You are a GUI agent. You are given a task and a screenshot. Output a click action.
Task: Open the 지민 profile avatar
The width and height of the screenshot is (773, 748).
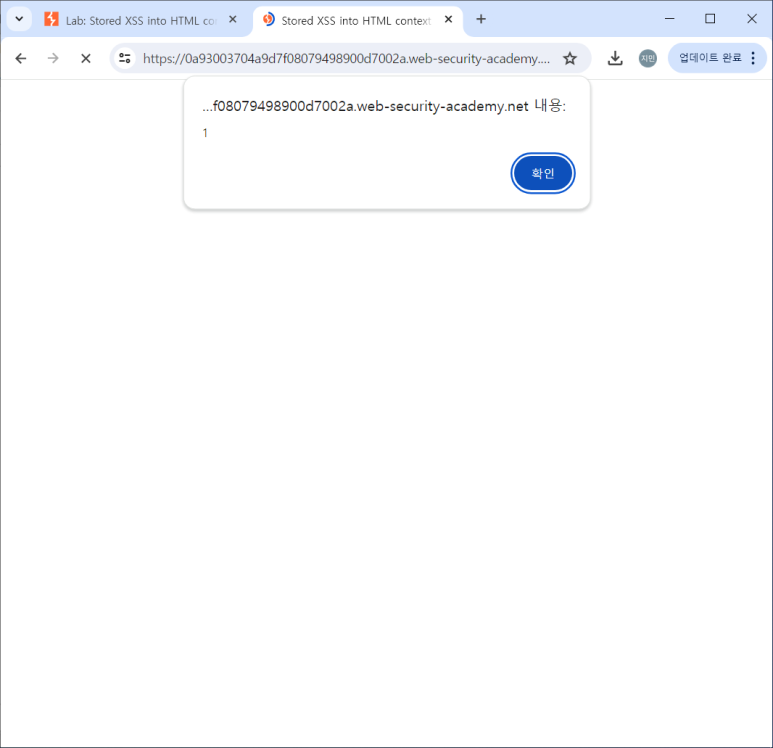pyautogui.click(x=647, y=58)
